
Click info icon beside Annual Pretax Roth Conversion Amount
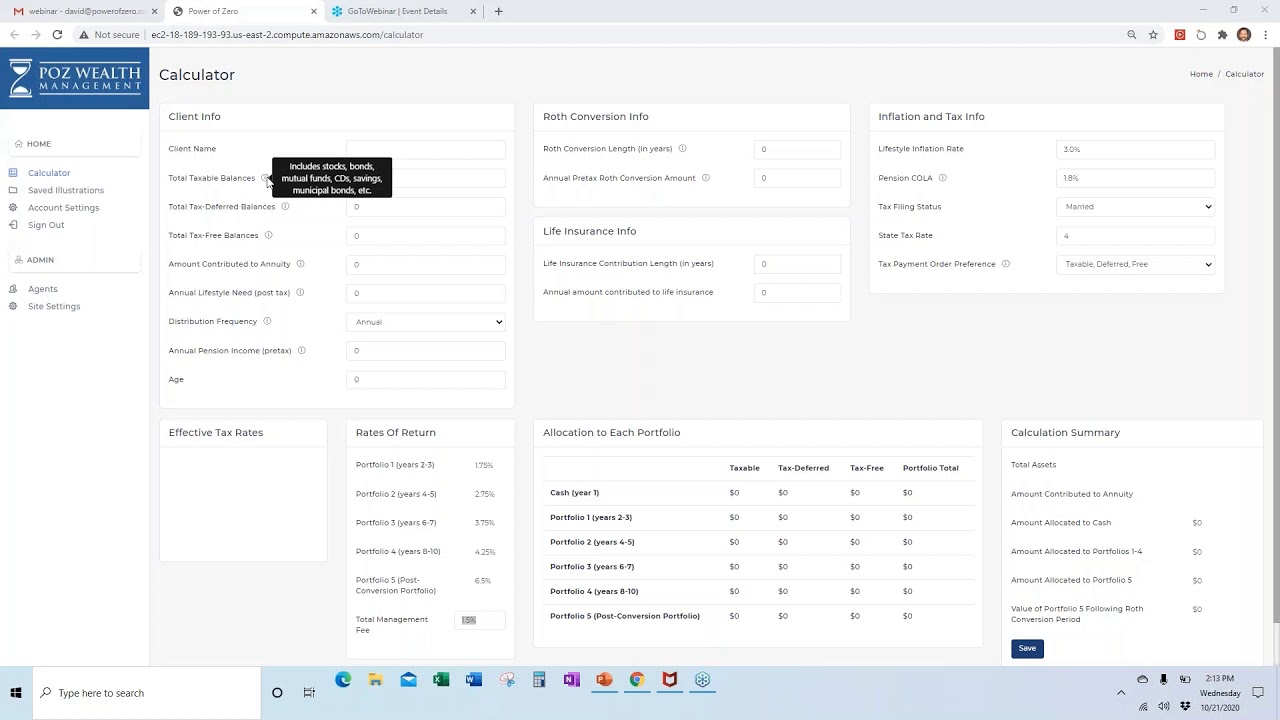[705, 178]
